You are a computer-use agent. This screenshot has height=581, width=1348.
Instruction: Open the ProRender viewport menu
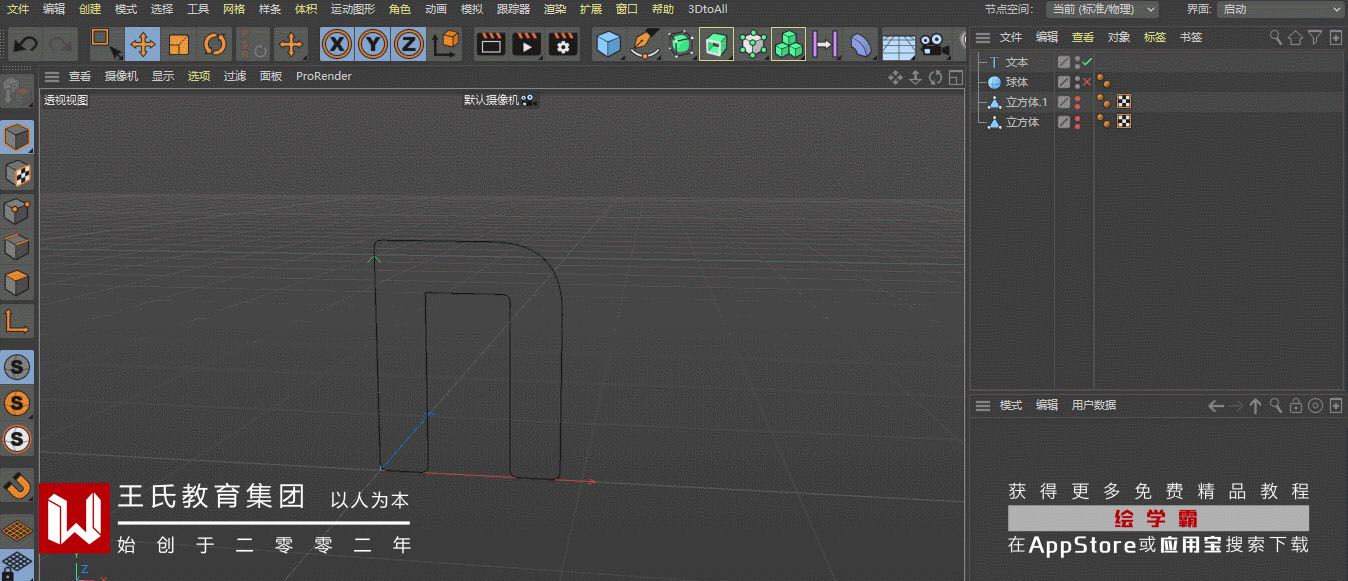(x=324, y=76)
